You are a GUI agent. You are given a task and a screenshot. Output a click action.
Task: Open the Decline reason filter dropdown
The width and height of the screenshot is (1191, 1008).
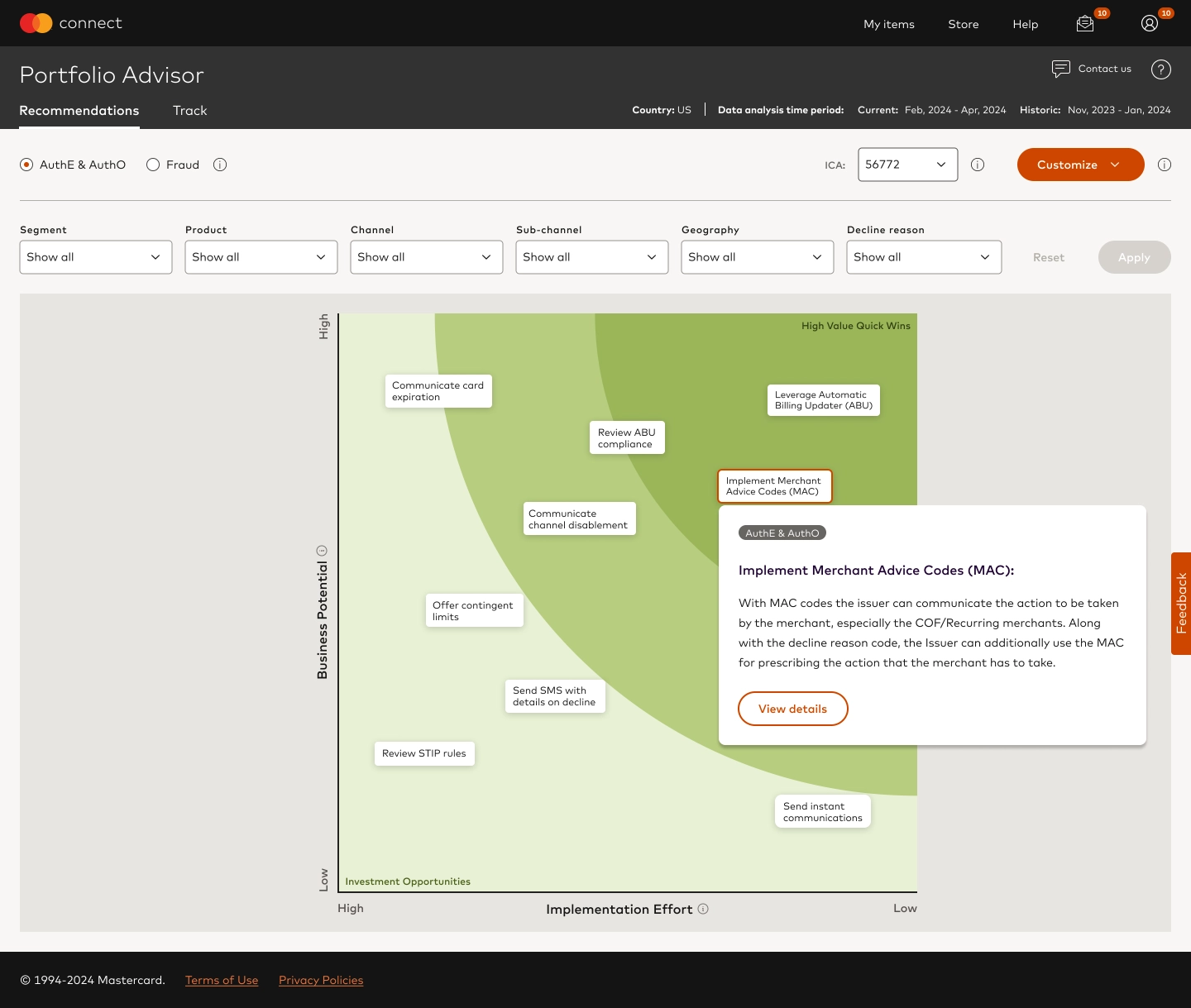[x=924, y=257]
